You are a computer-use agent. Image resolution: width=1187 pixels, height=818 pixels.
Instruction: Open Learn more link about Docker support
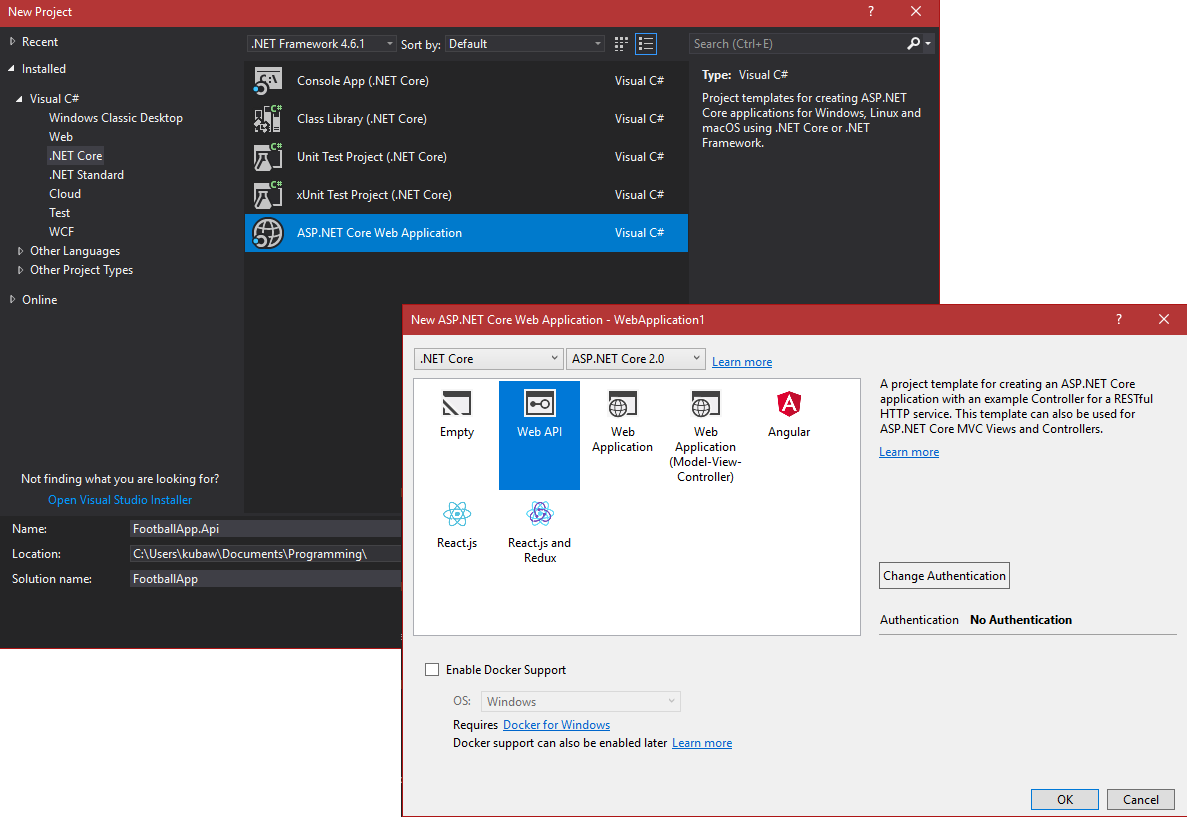[702, 743]
